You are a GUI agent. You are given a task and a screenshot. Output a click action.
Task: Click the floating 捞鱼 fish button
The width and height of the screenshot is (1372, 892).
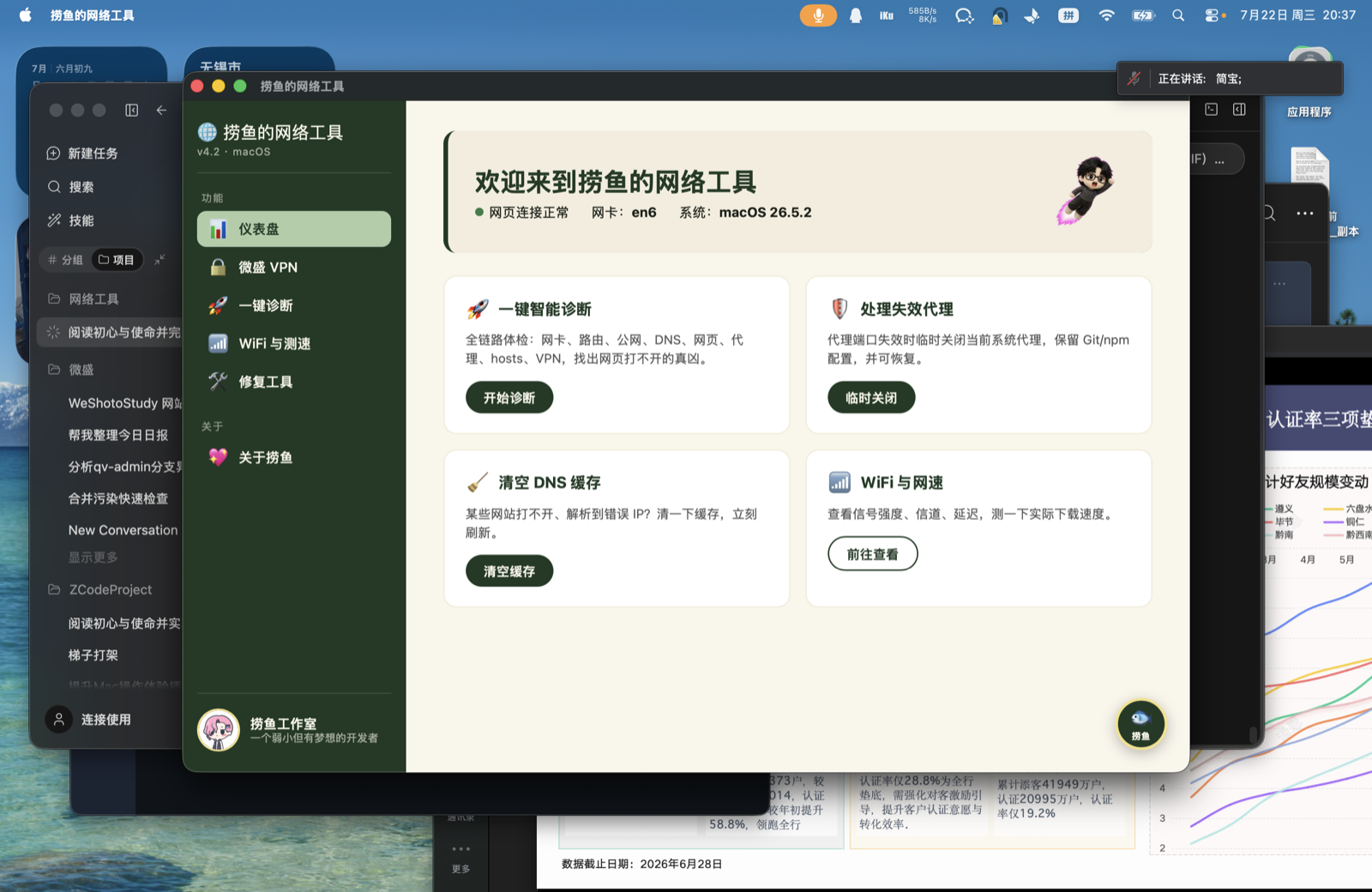[1140, 725]
